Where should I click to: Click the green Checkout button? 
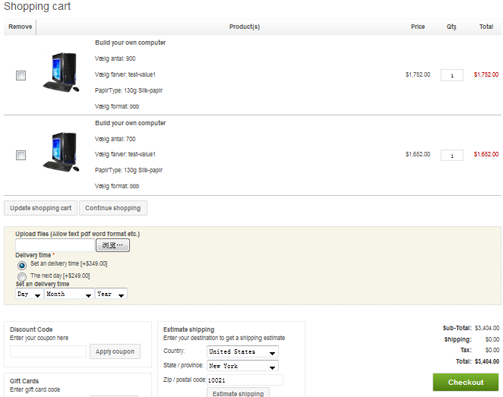[x=466, y=382]
